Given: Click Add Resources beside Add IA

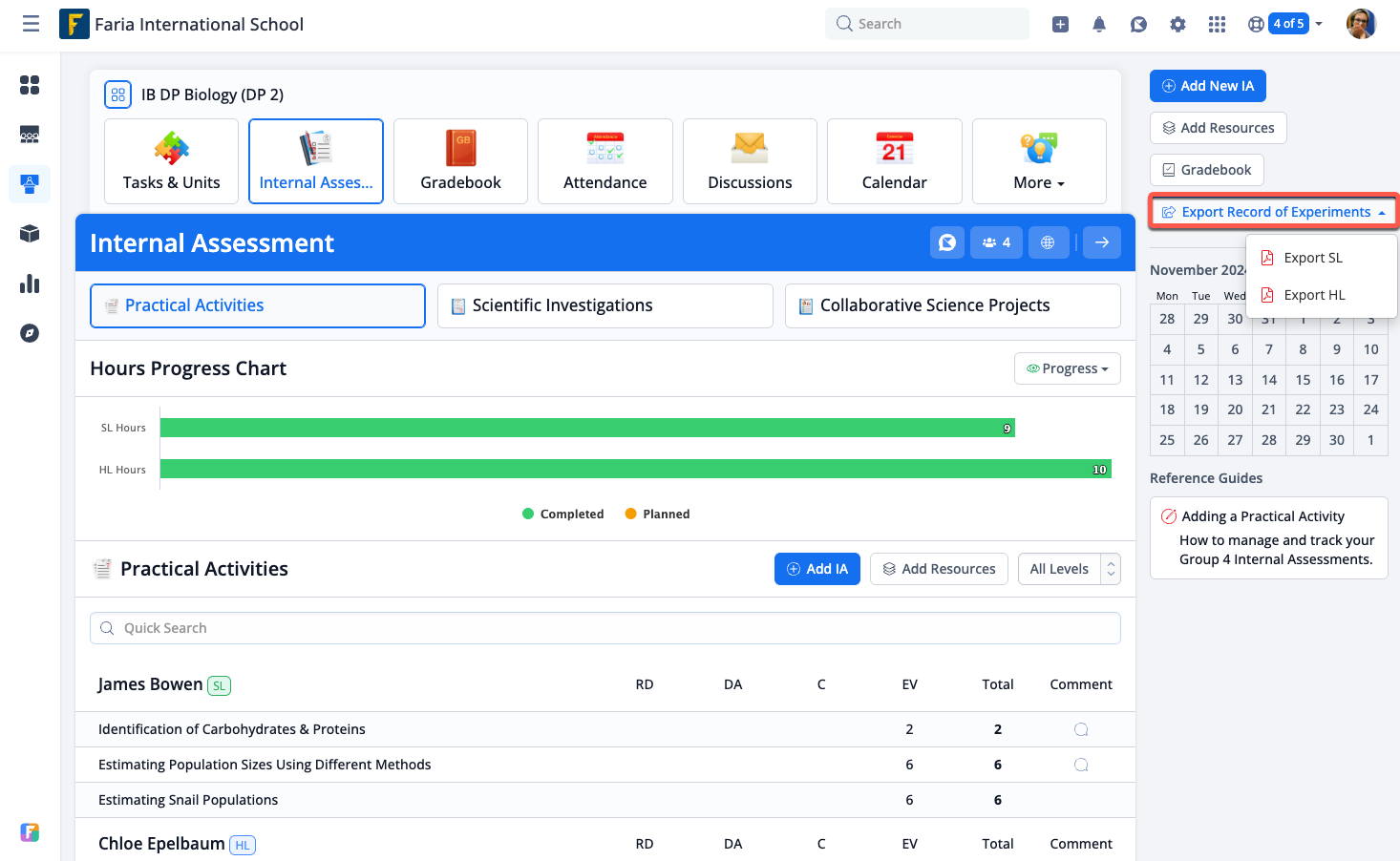Looking at the screenshot, I should (939, 569).
